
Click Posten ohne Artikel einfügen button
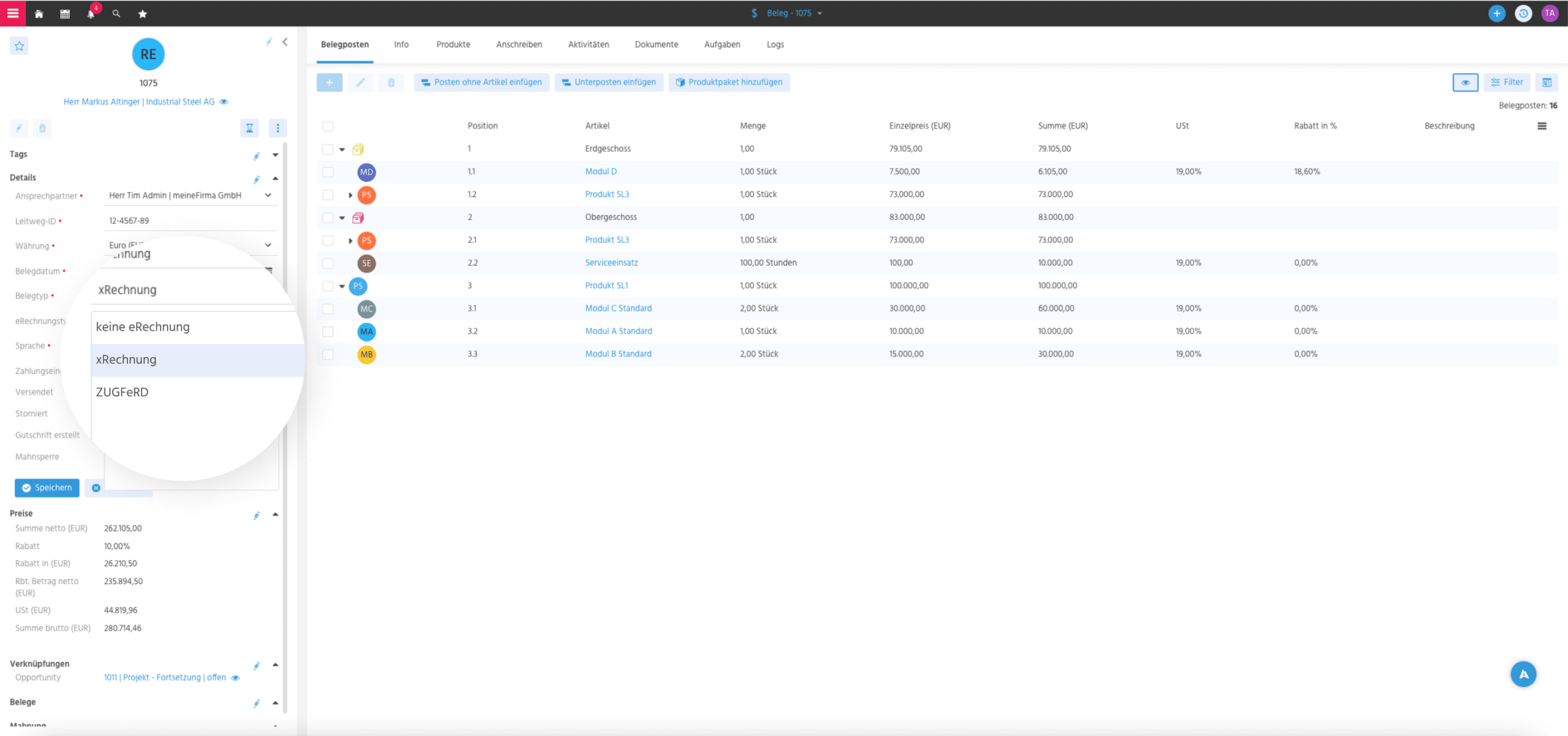coord(481,82)
